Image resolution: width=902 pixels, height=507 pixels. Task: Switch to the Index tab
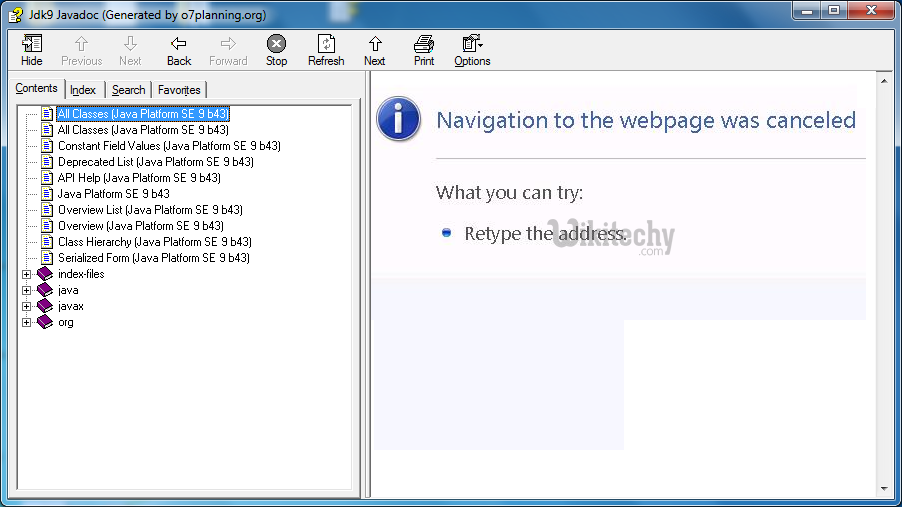[x=83, y=90]
